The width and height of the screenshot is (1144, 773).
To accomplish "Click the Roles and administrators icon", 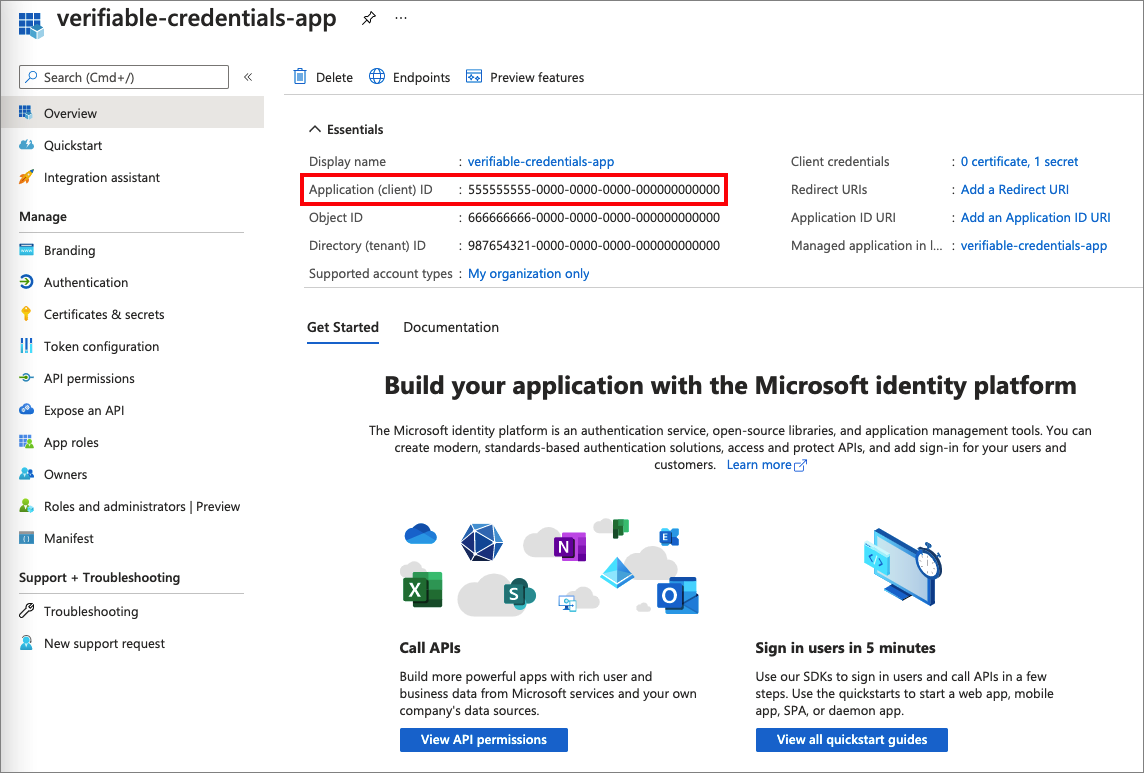I will click(26, 506).
